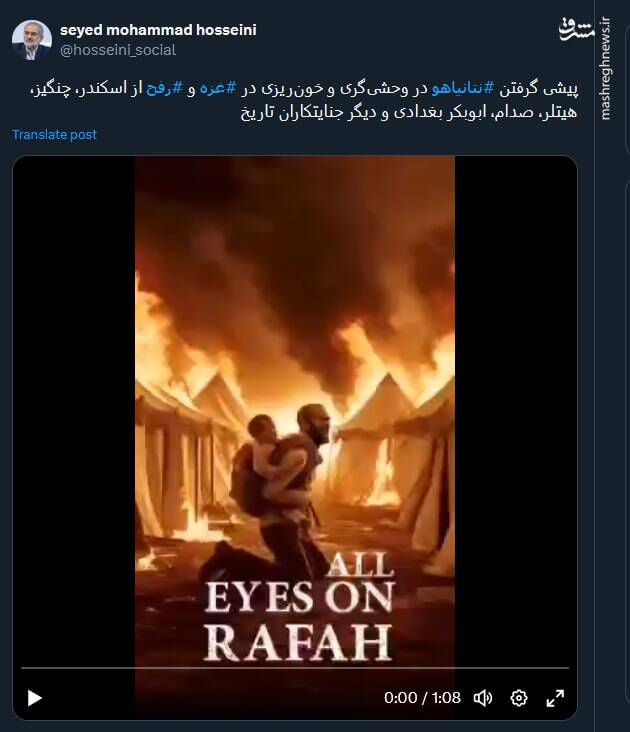
Task: Expand video to fullscreen
Action: click(x=555, y=698)
